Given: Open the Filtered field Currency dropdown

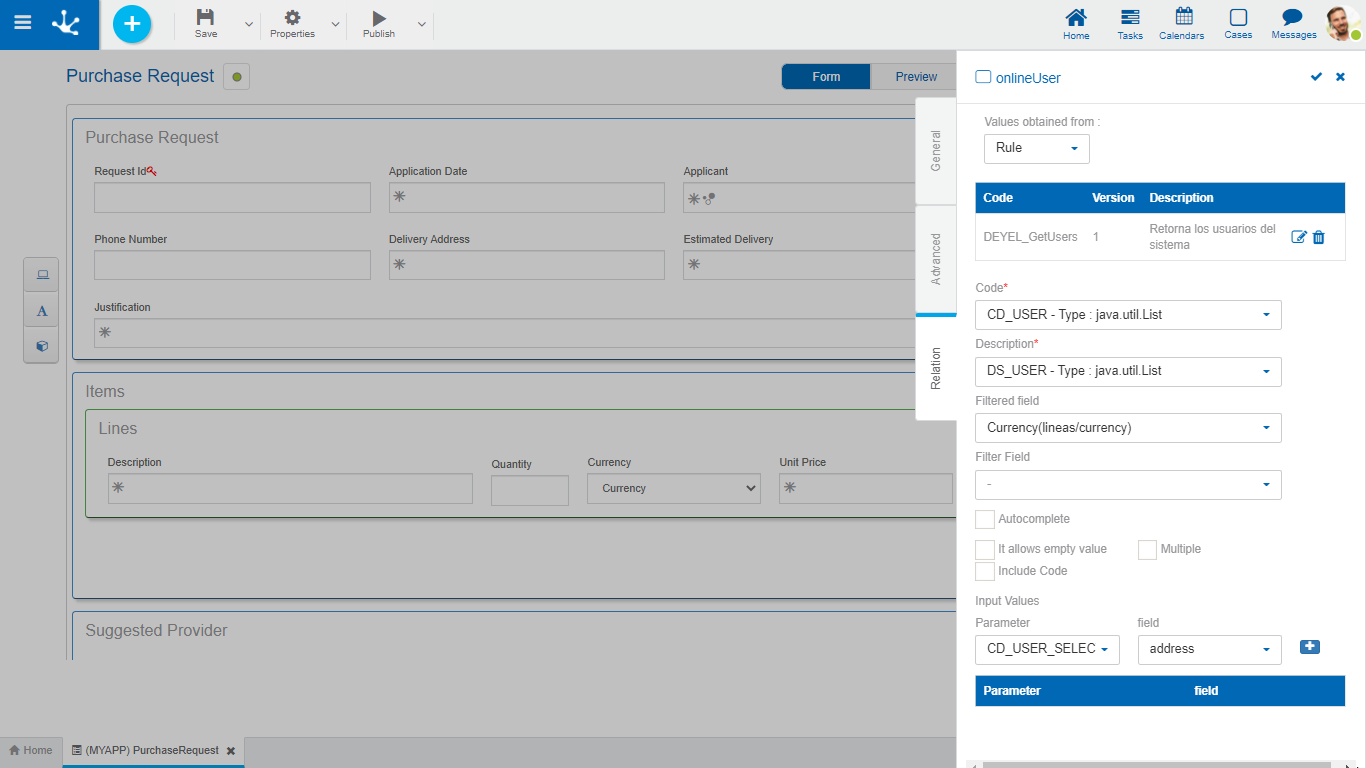Looking at the screenshot, I should (1127, 428).
